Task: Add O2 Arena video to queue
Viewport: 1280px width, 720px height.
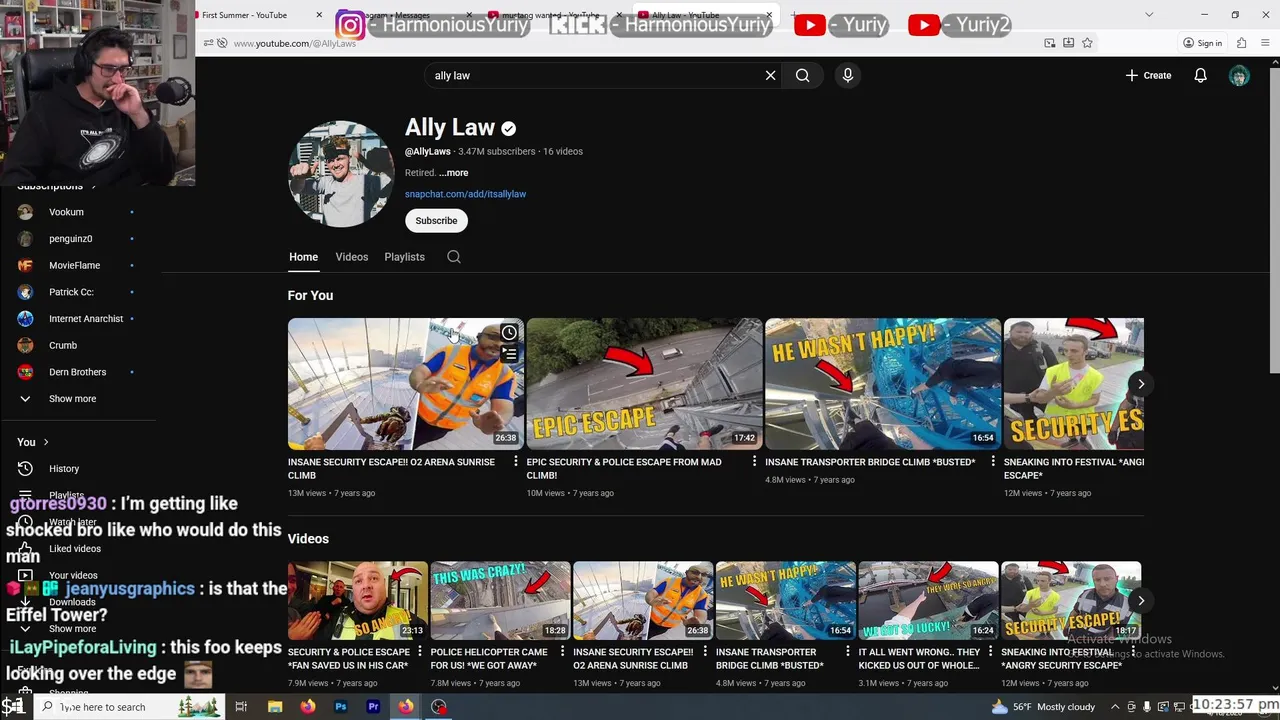Action: coord(509,354)
